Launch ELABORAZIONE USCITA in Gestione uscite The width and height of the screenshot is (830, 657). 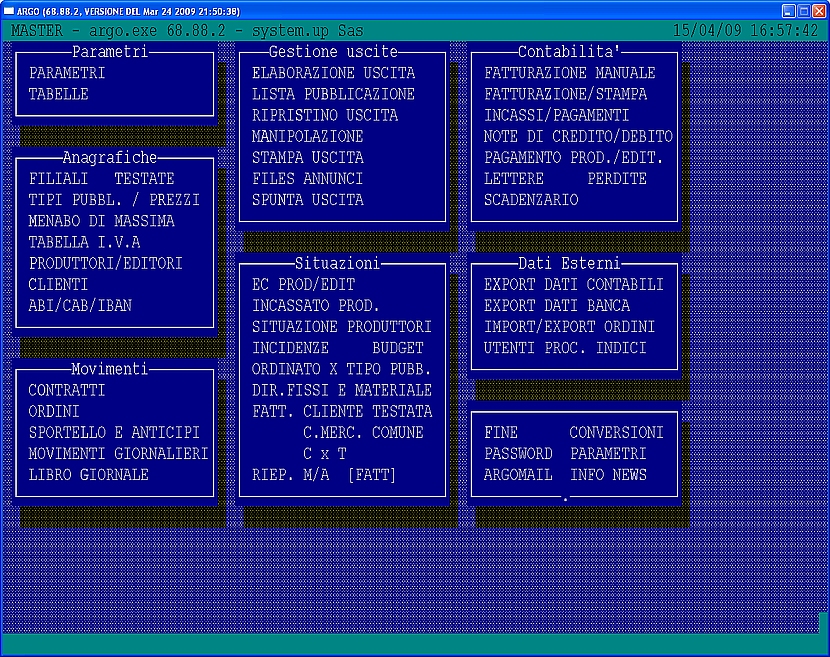(333, 73)
